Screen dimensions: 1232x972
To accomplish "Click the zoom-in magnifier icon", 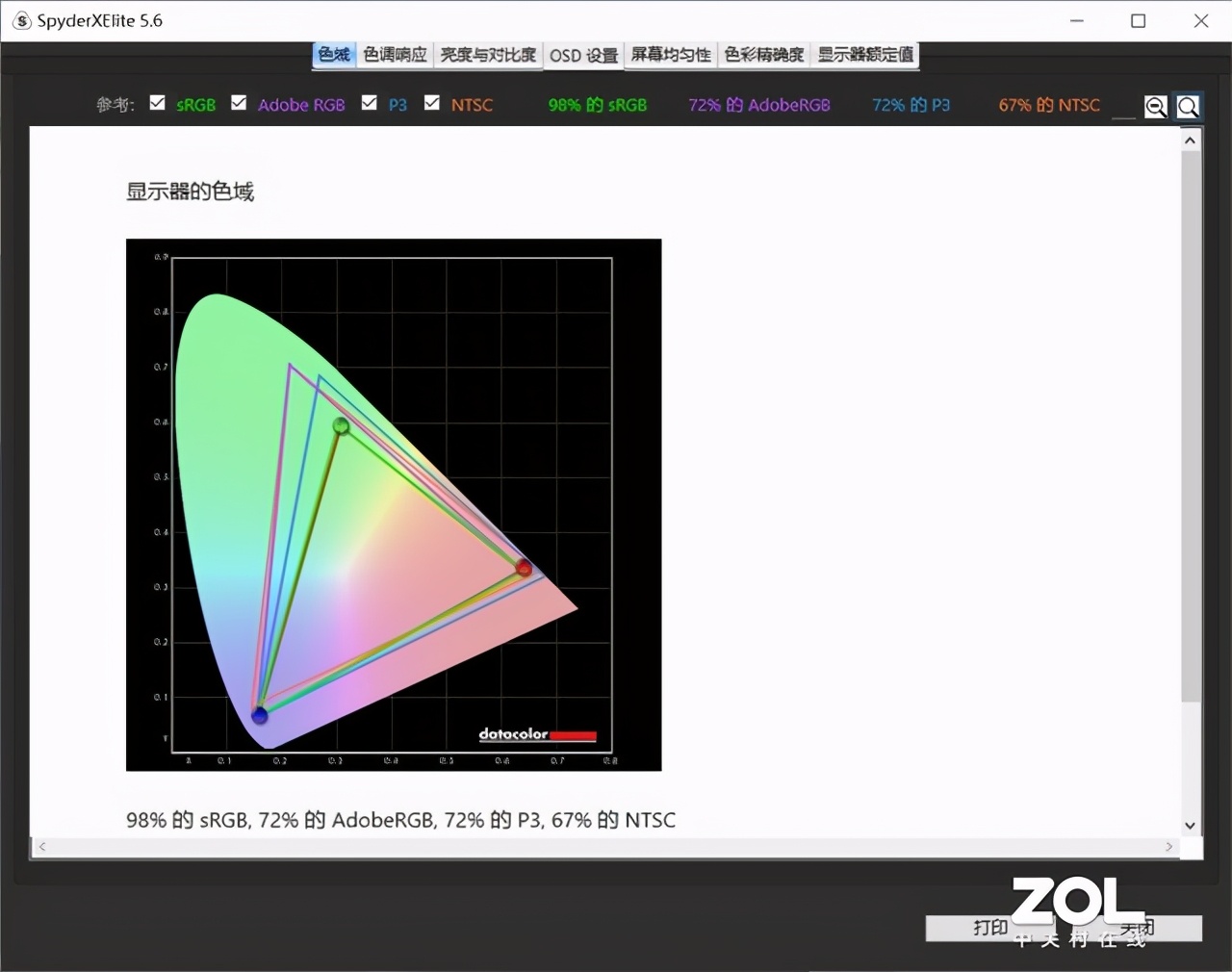I will [x=1188, y=107].
